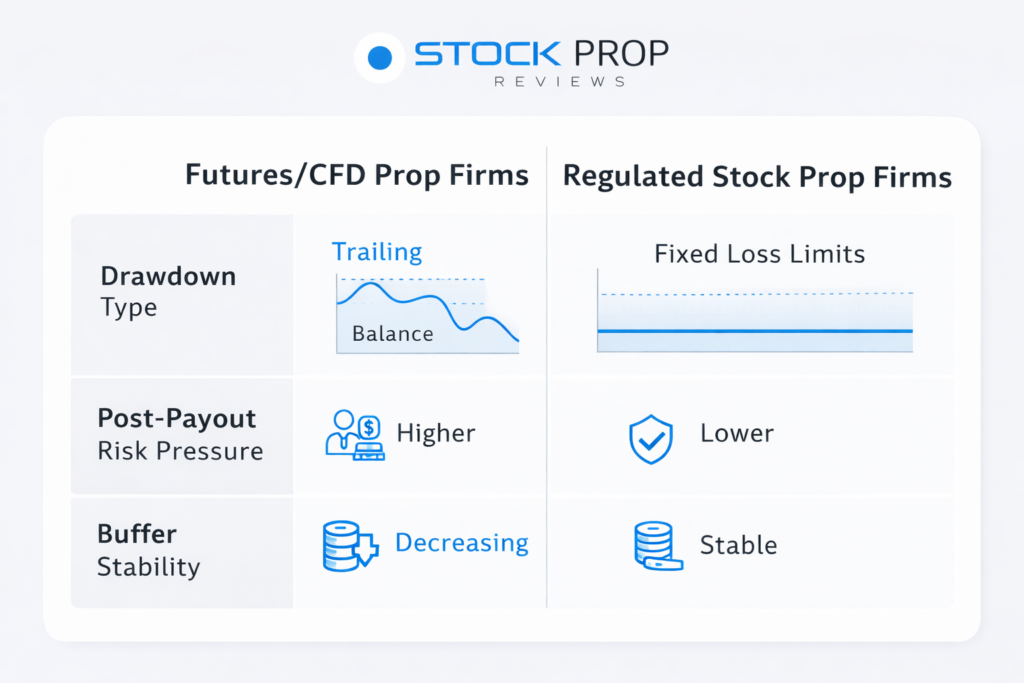Select the Futures/CFD Prop Firms column header
This screenshot has width=1024, height=683.
[357, 176]
